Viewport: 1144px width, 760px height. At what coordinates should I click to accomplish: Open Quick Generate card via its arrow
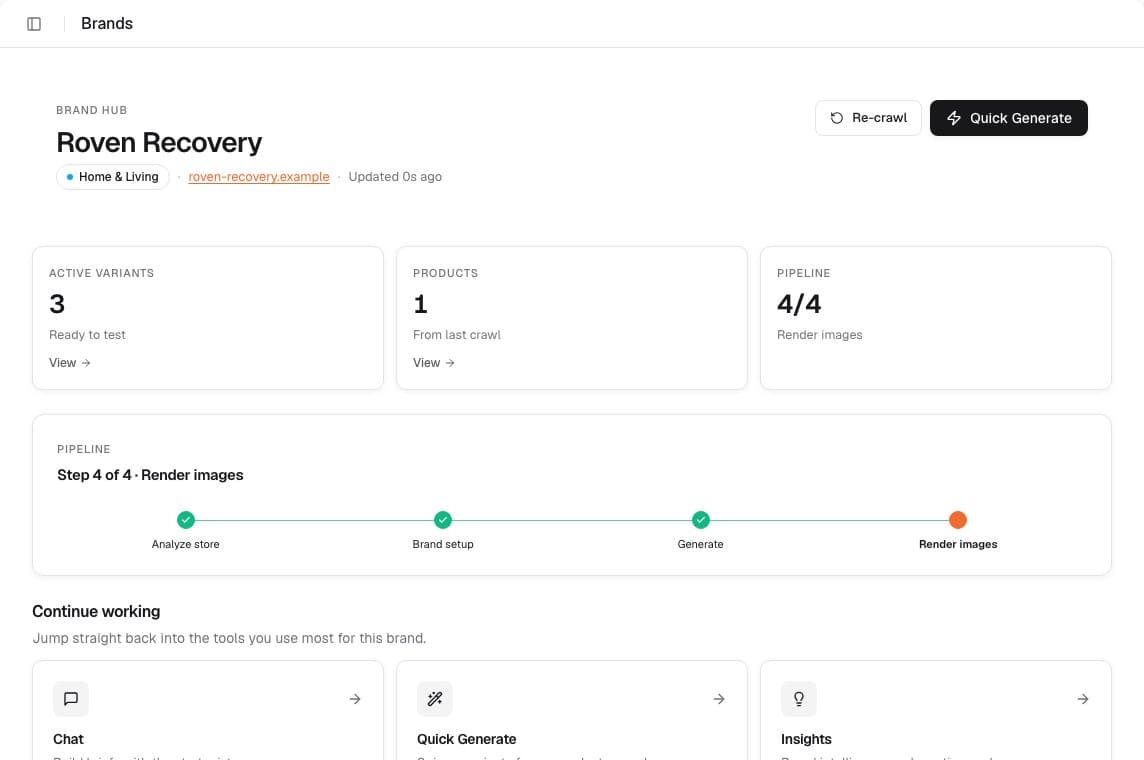719,699
